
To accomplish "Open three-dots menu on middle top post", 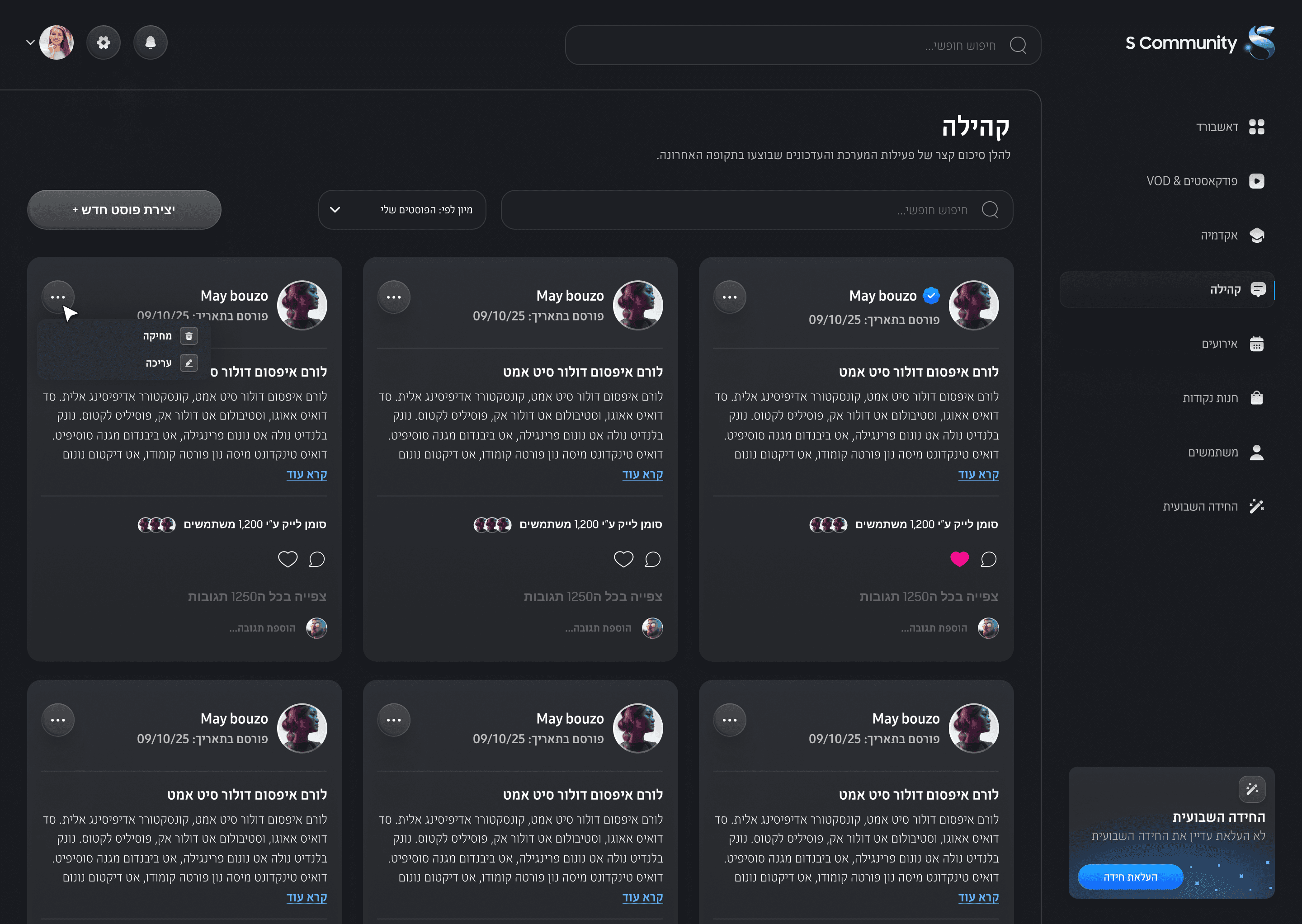I will point(394,297).
